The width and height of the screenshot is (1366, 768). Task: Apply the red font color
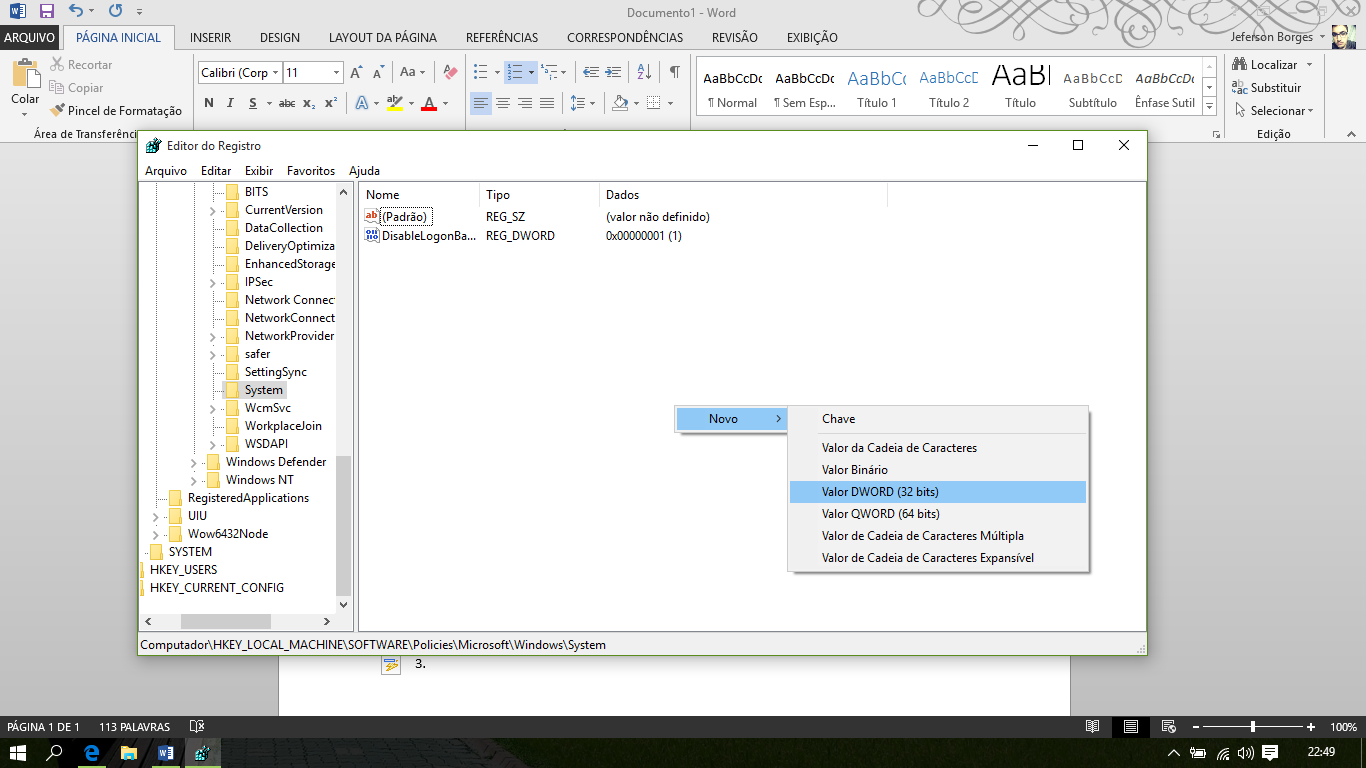tap(429, 103)
